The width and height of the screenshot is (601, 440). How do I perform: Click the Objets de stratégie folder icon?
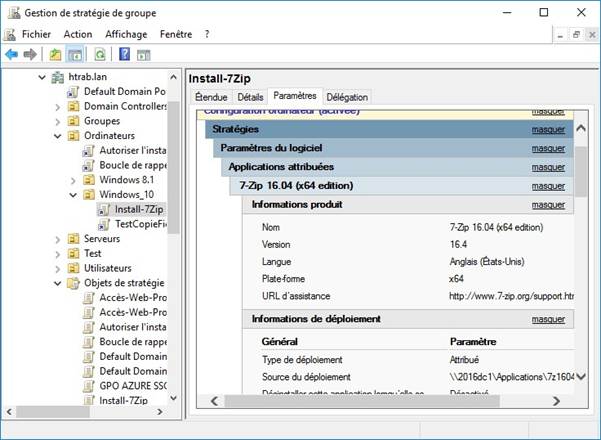coord(73,283)
